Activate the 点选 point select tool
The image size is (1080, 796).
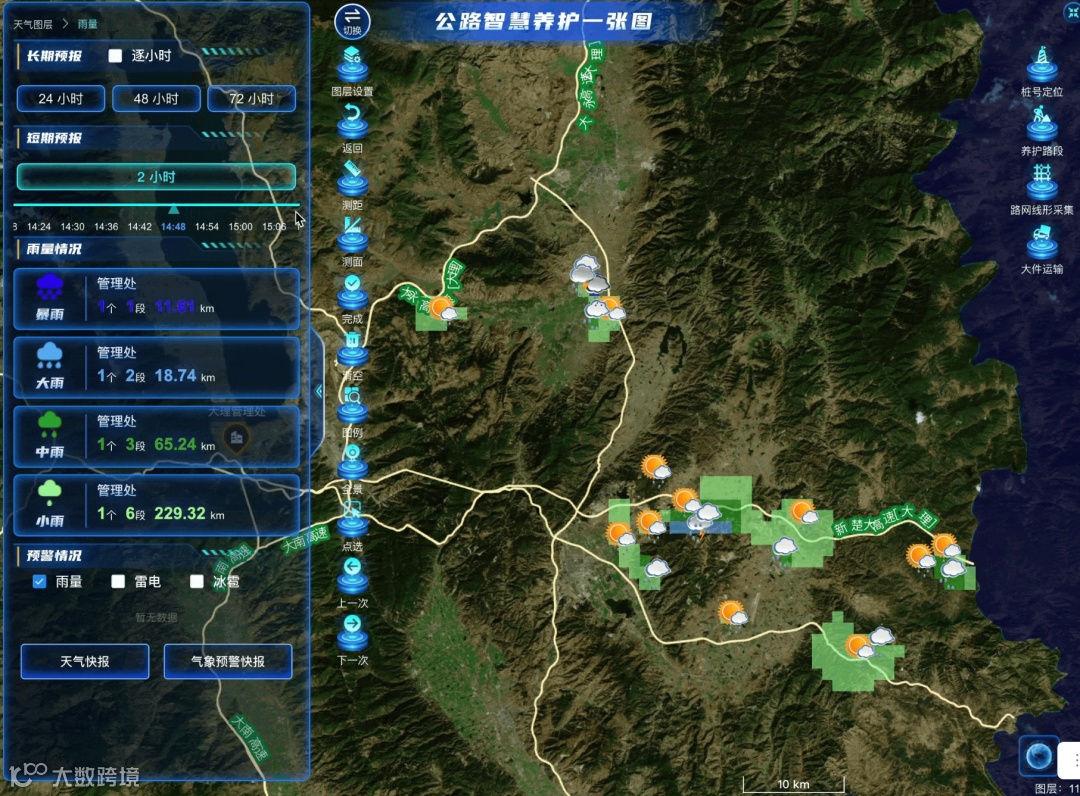click(x=352, y=520)
